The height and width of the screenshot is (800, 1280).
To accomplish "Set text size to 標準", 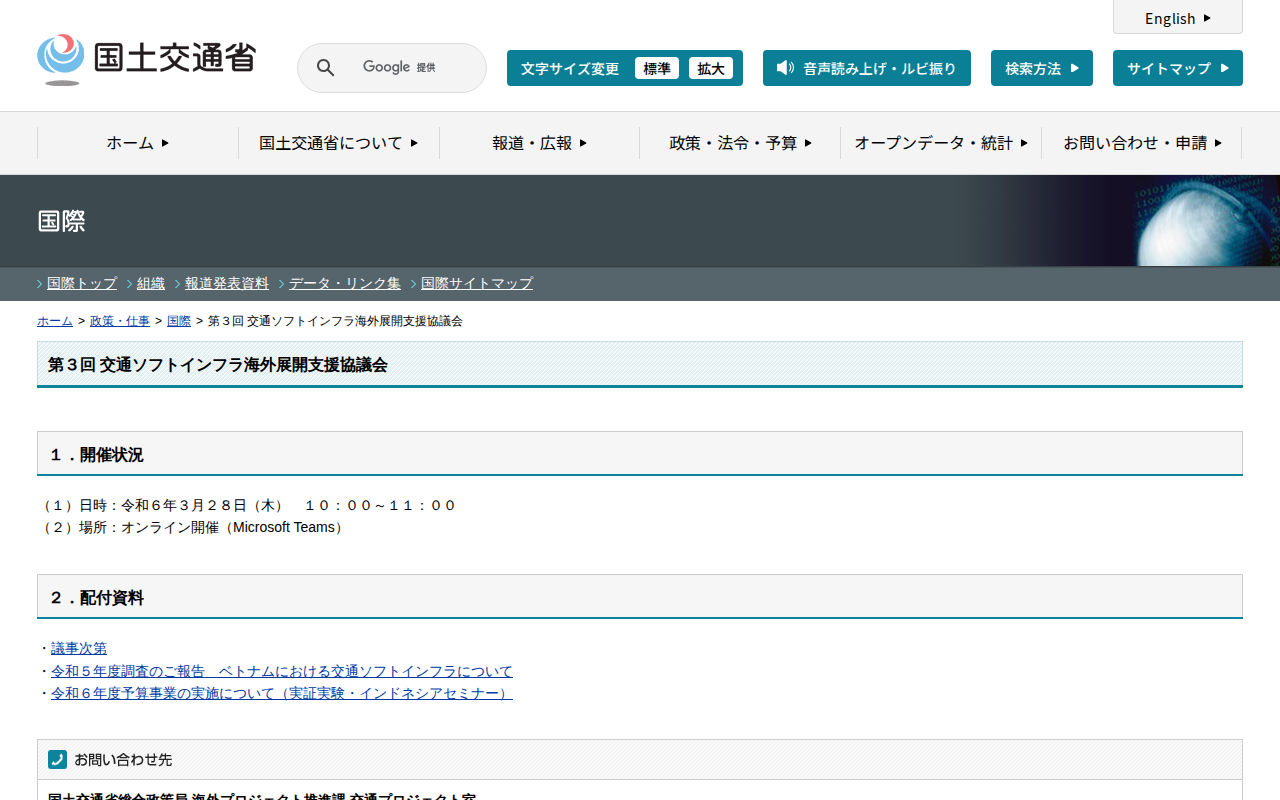I will tap(657, 68).
